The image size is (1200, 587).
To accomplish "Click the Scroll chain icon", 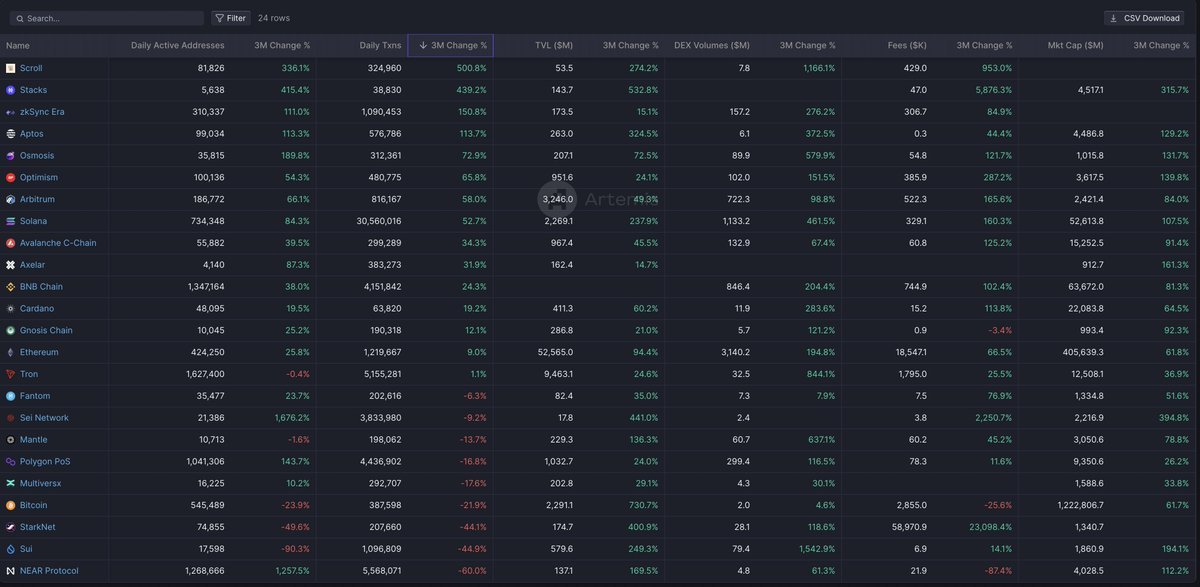I will tap(11, 68).
